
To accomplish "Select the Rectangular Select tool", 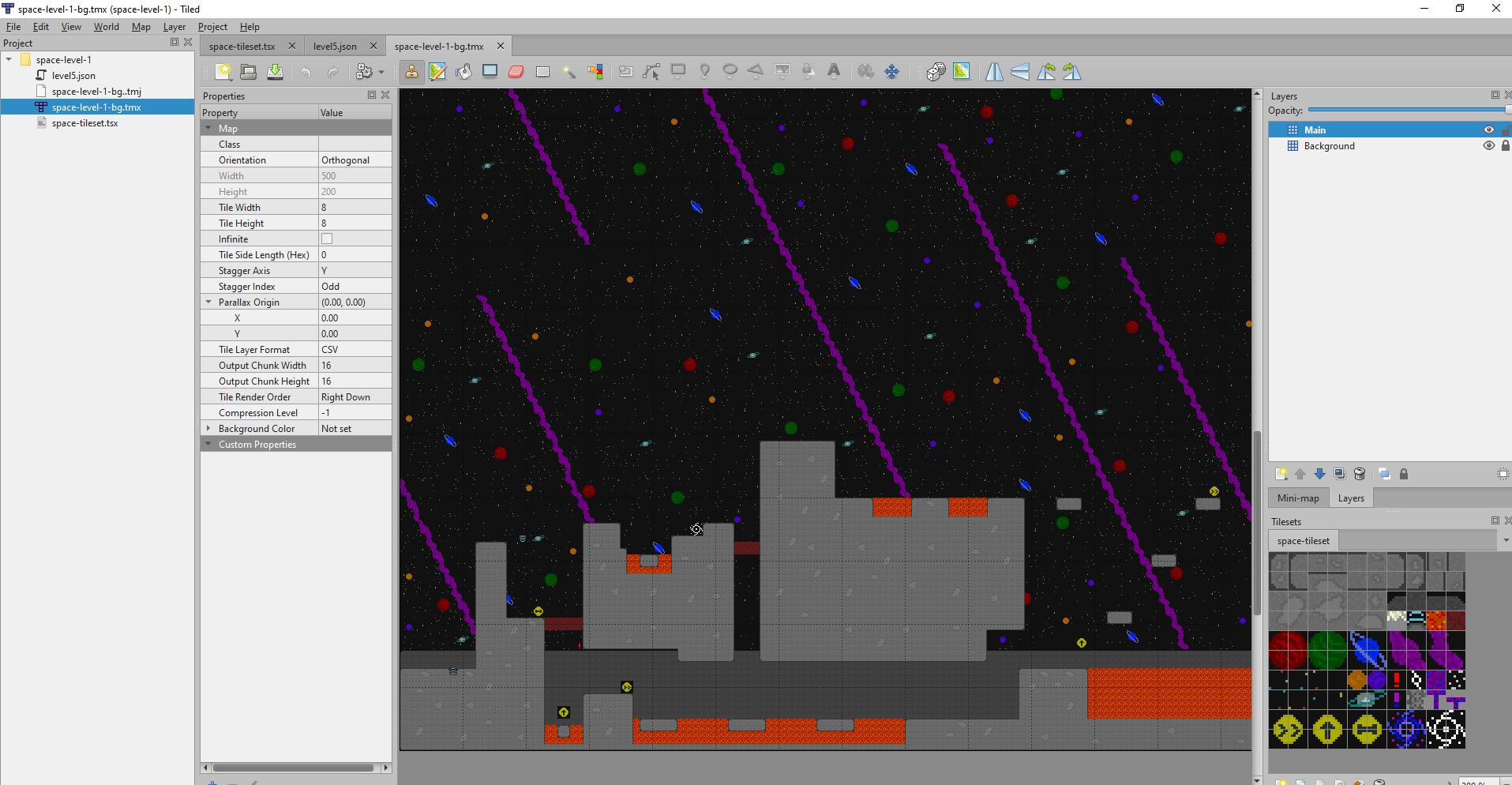I will 542,72.
